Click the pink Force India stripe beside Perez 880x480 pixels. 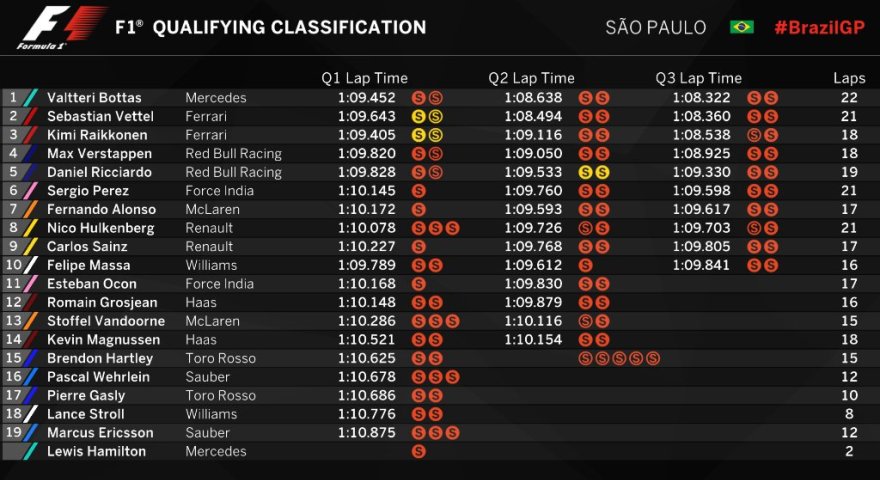[x=31, y=191]
